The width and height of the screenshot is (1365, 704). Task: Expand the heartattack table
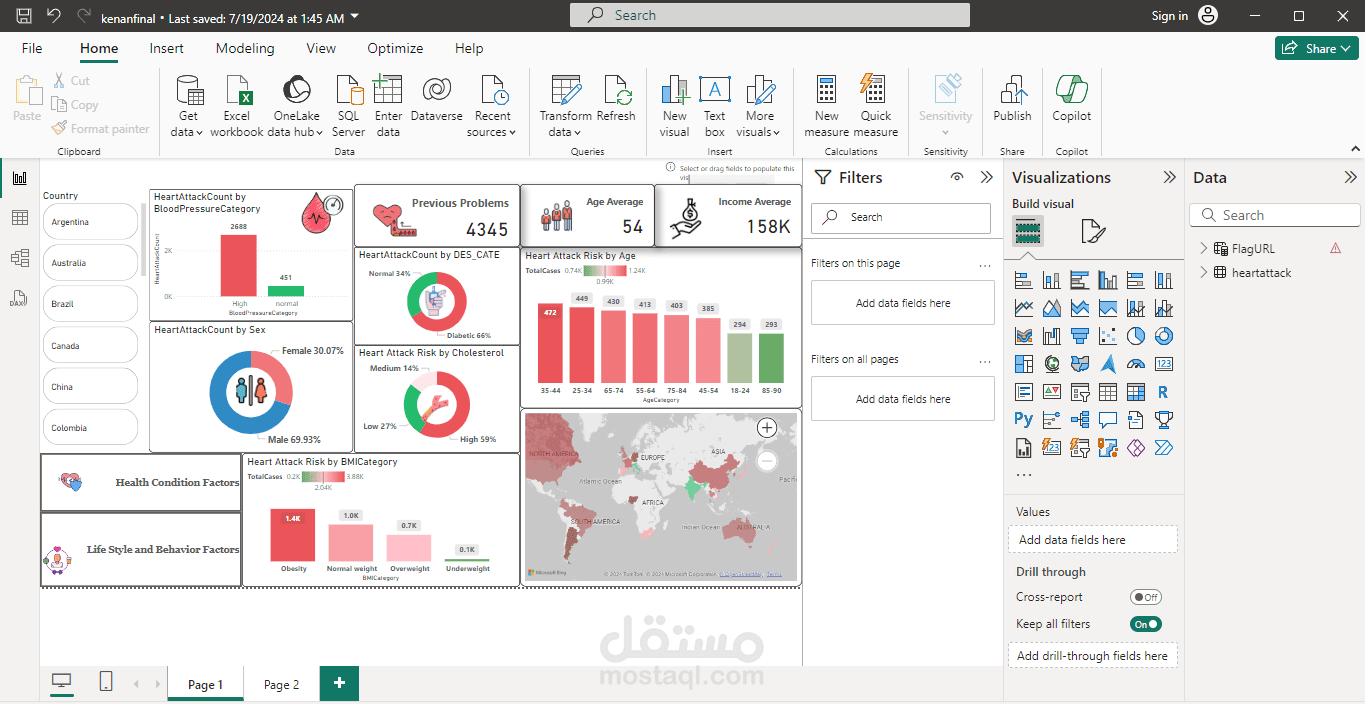click(x=1204, y=272)
